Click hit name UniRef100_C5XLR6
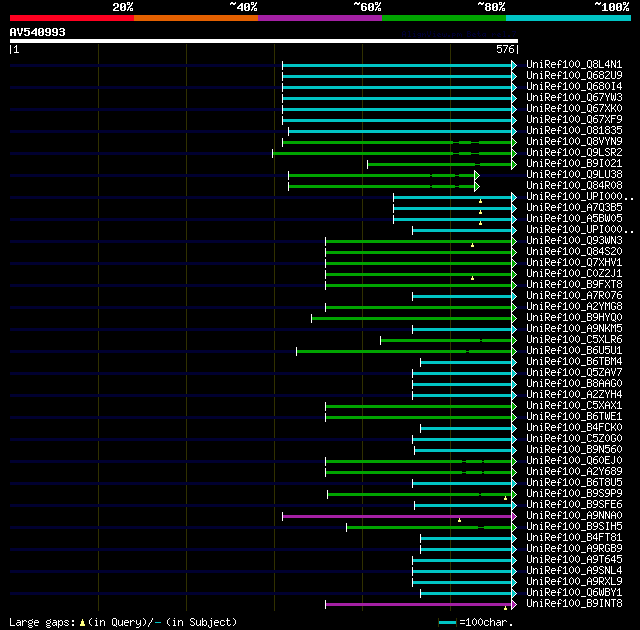This screenshot has height=630, width=640. (574, 340)
